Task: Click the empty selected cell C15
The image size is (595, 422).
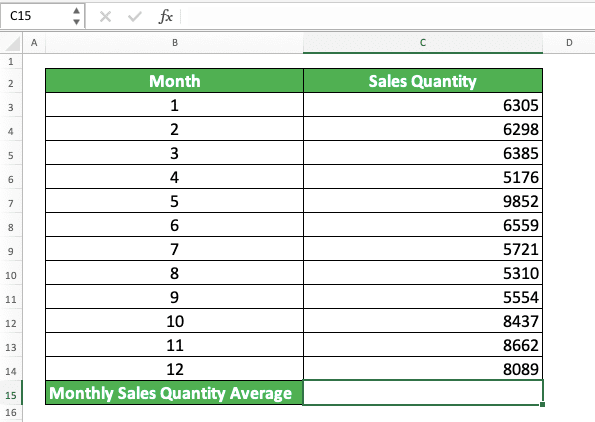Action: pos(423,393)
